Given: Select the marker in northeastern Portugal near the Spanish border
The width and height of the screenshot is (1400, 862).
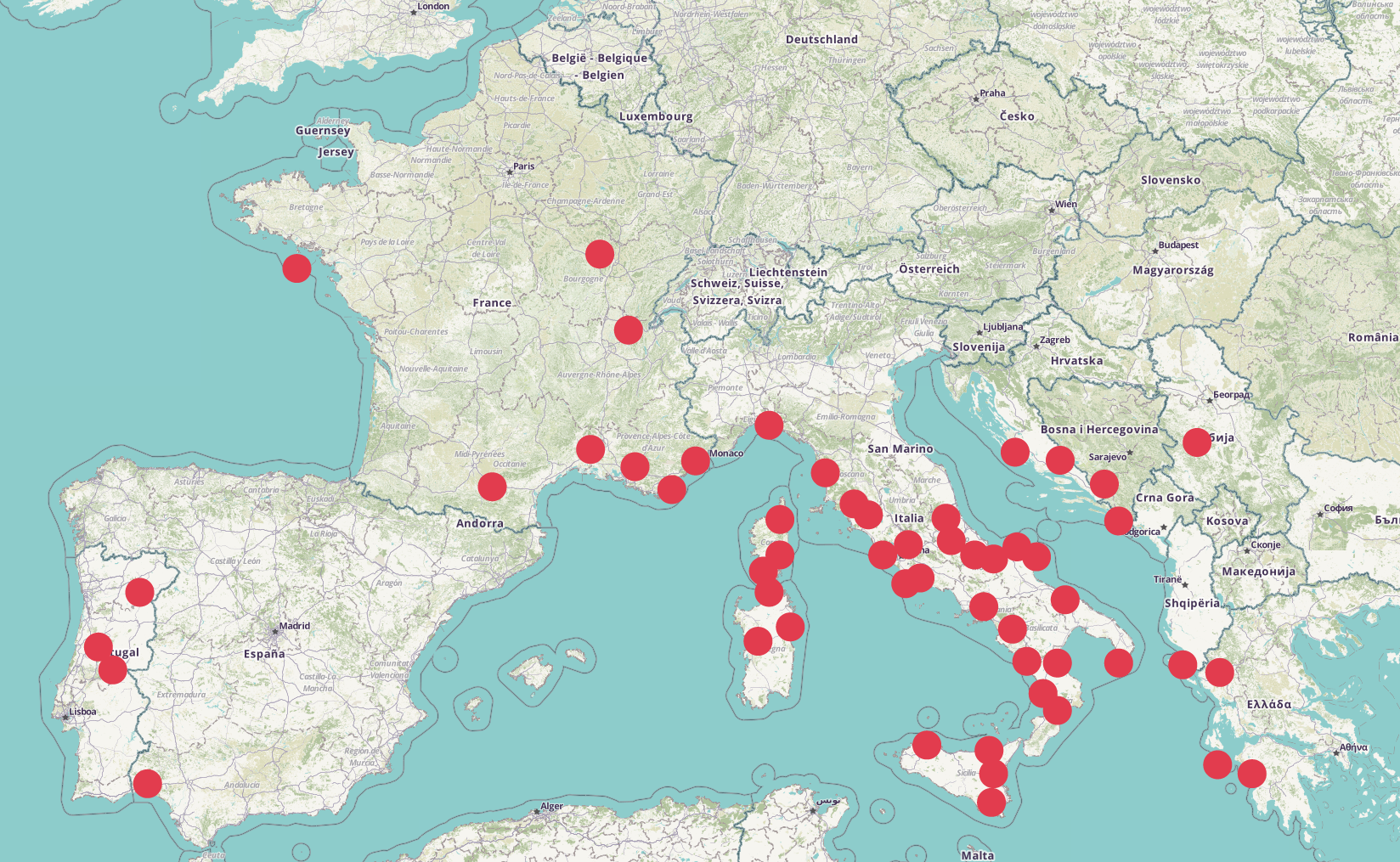Looking at the screenshot, I should pos(140,592).
